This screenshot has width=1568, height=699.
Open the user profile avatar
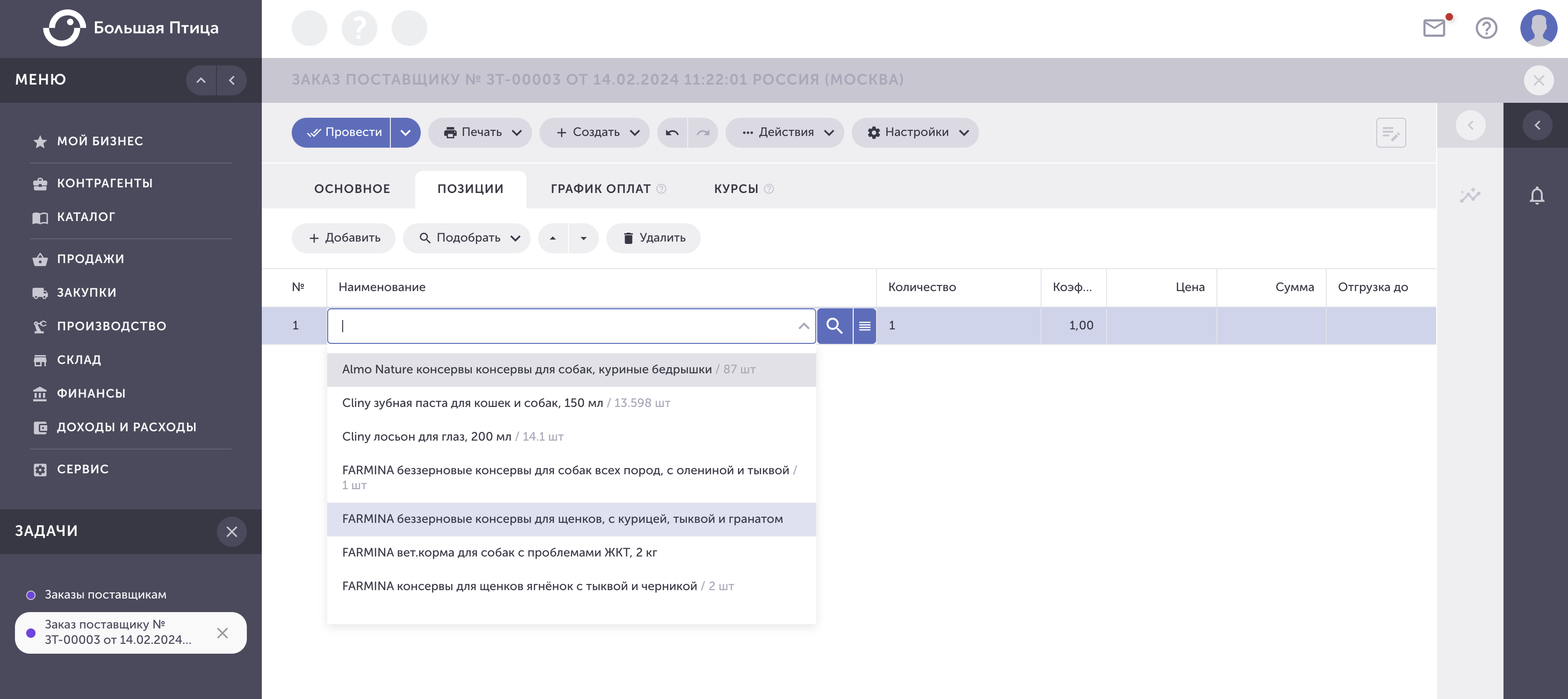click(x=1538, y=28)
